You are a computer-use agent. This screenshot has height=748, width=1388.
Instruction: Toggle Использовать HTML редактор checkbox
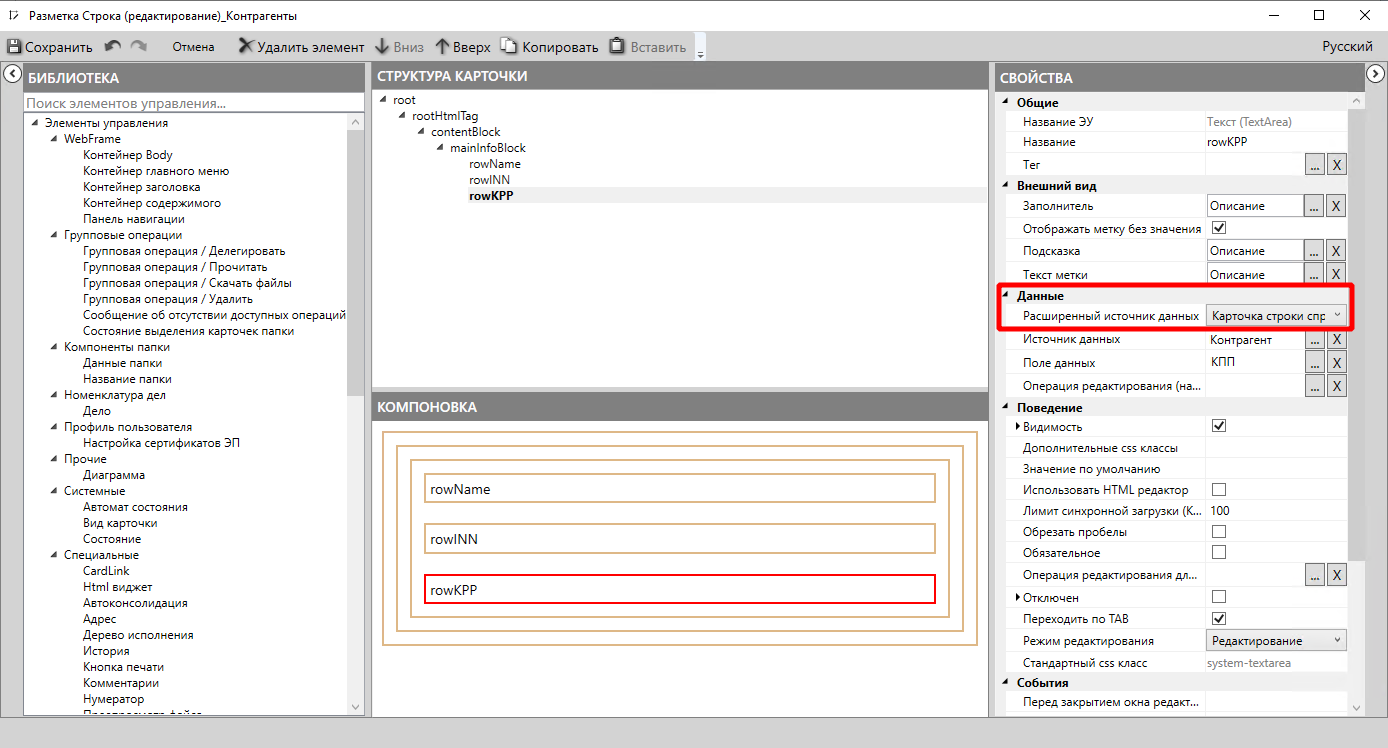click(x=1219, y=490)
